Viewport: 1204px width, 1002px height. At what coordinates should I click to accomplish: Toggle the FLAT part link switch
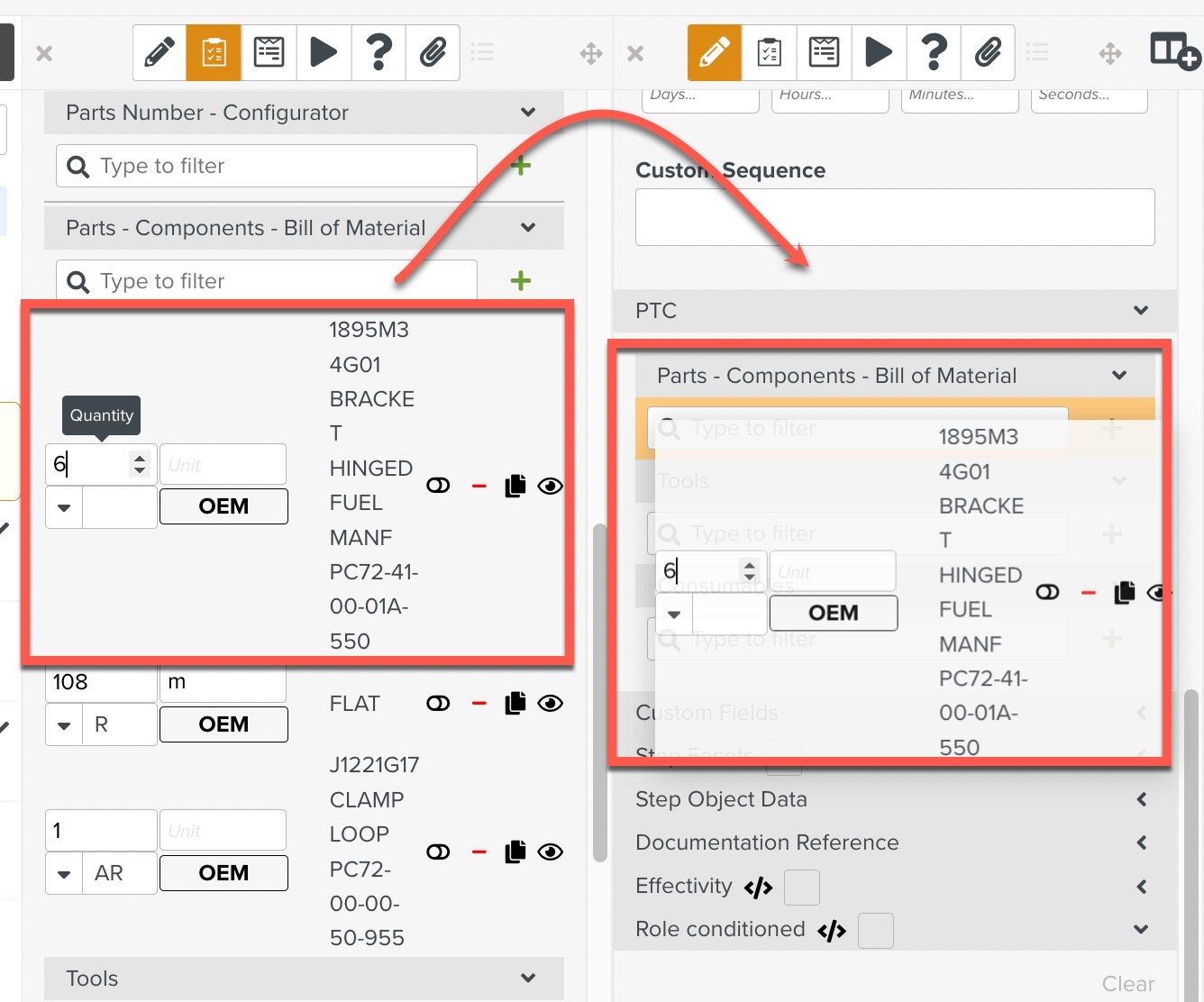438,703
